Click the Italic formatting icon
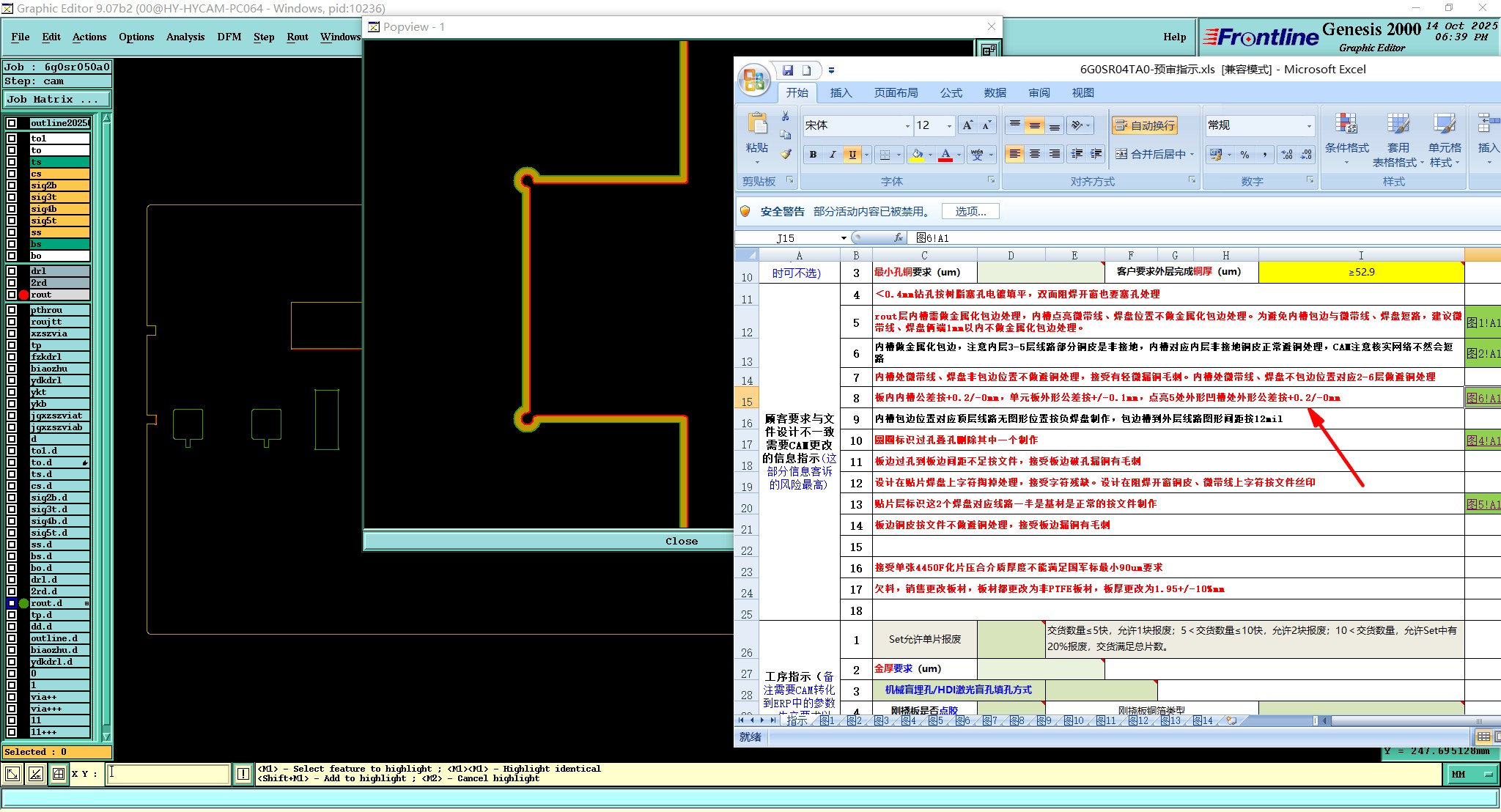This screenshot has height=812, width=1501. (832, 155)
